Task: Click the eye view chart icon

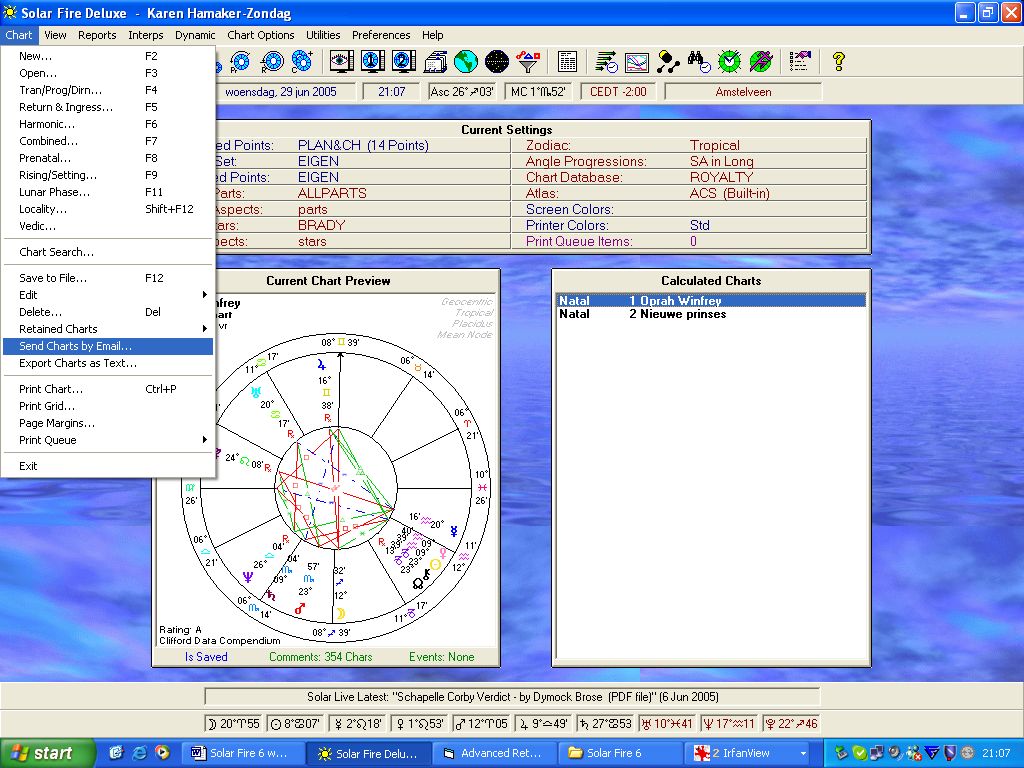Action: click(342, 62)
